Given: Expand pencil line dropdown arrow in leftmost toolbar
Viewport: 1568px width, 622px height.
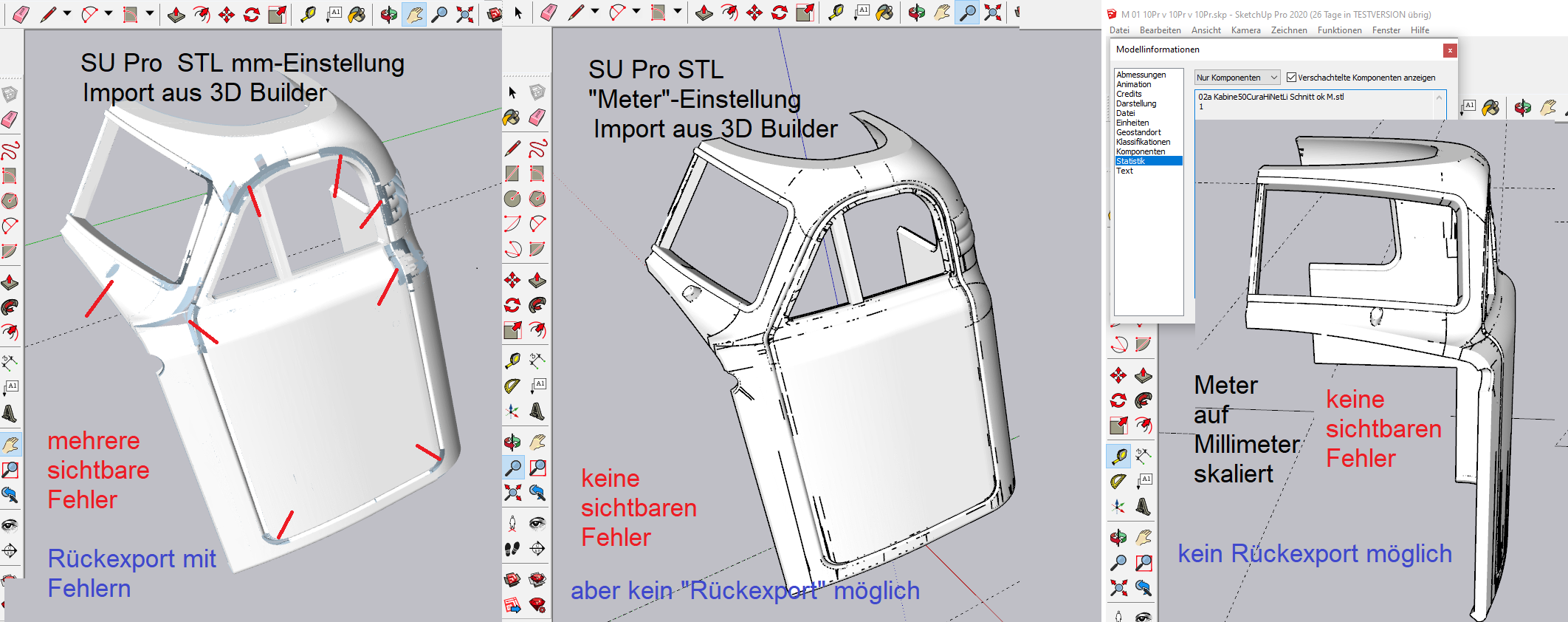Looking at the screenshot, I should pyautogui.click(x=67, y=13).
